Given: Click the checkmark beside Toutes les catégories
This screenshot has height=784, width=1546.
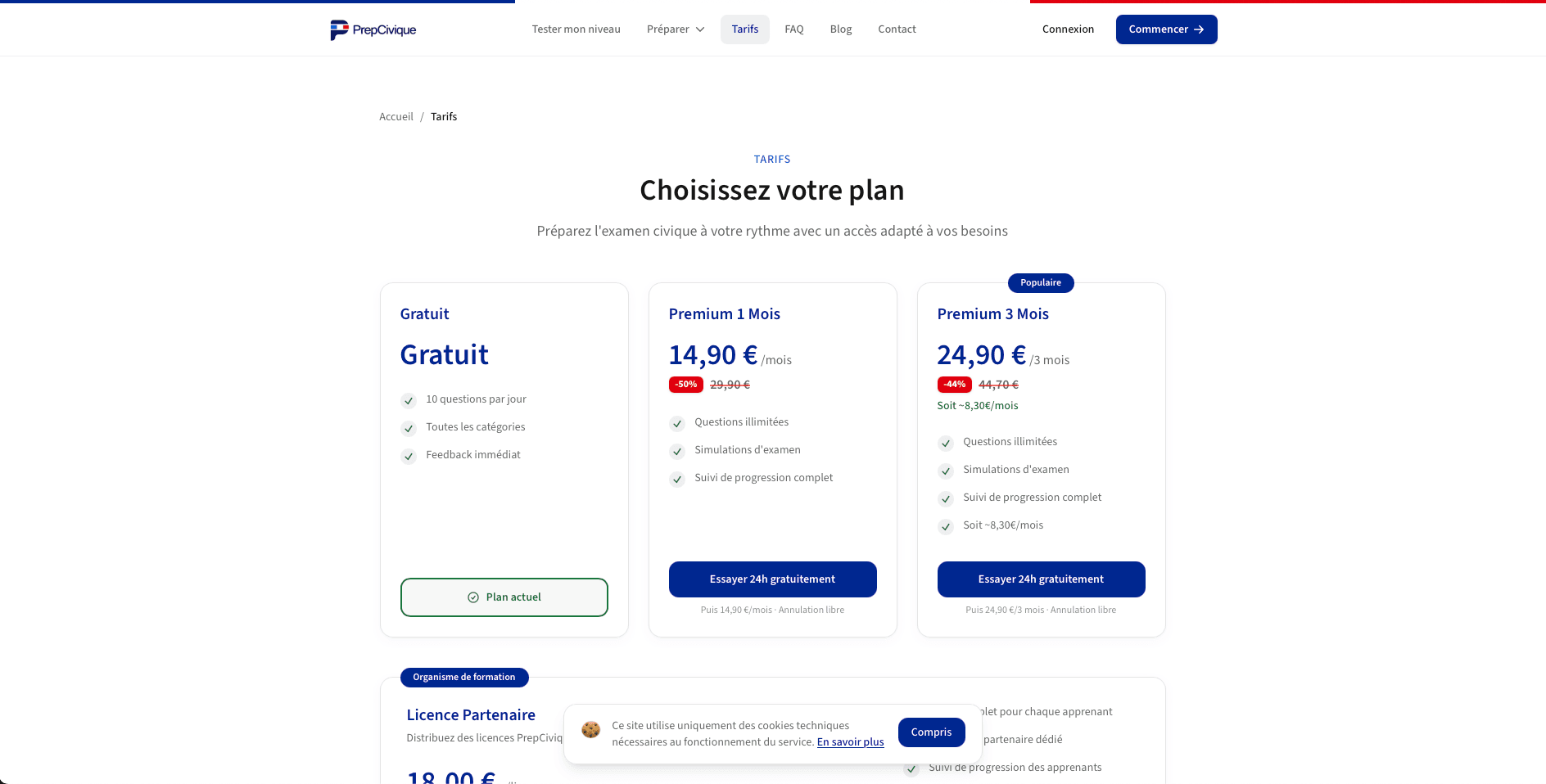Looking at the screenshot, I should pyautogui.click(x=409, y=429).
